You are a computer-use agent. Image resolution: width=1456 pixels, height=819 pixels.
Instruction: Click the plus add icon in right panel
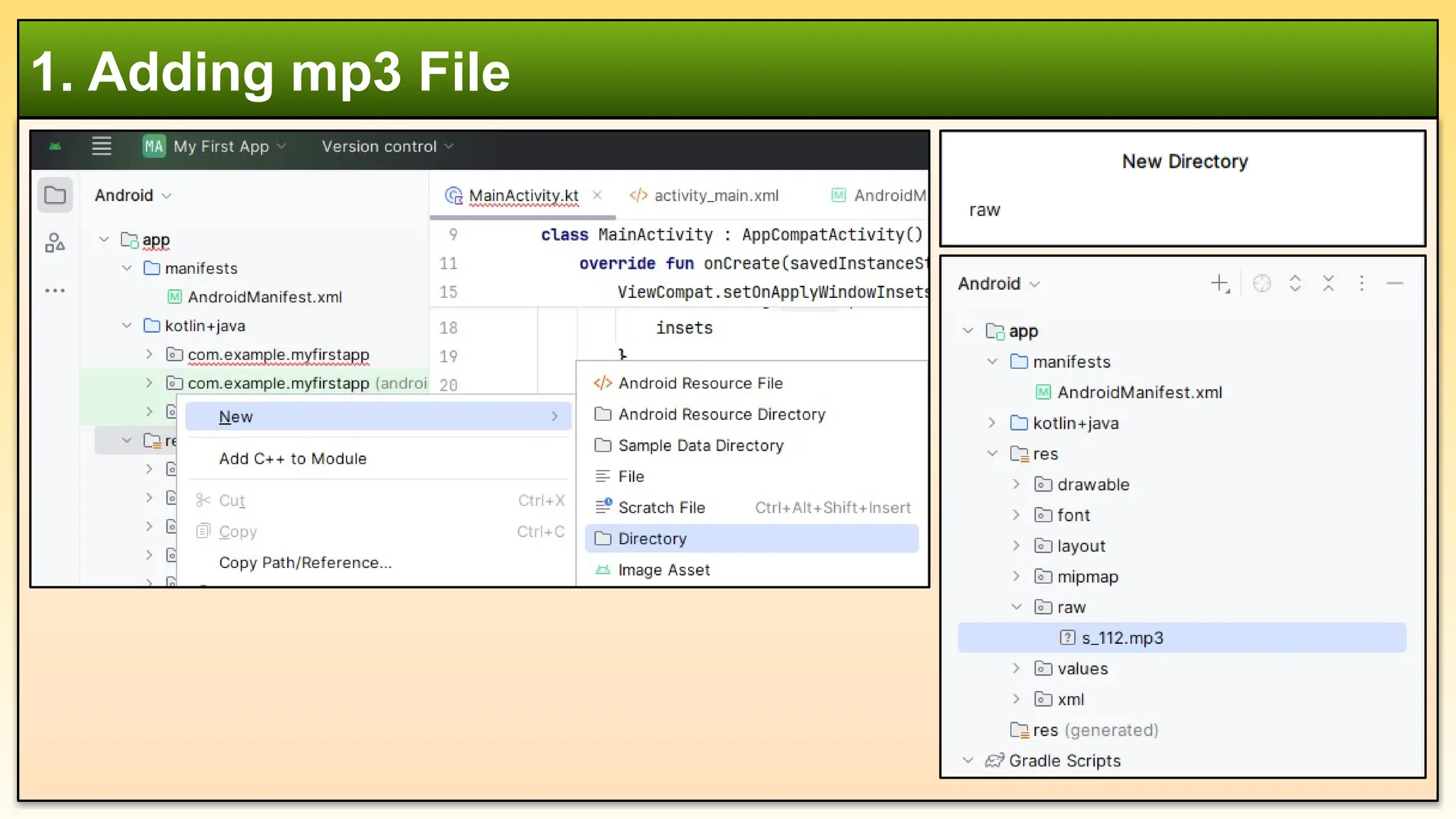1220,284
